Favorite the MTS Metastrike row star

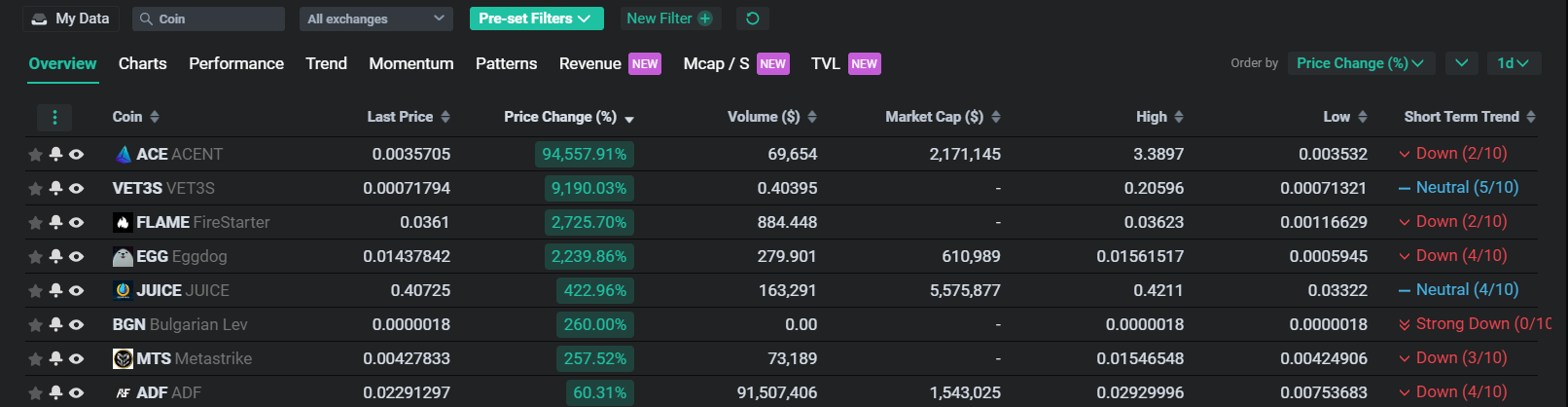click(35, 359)
